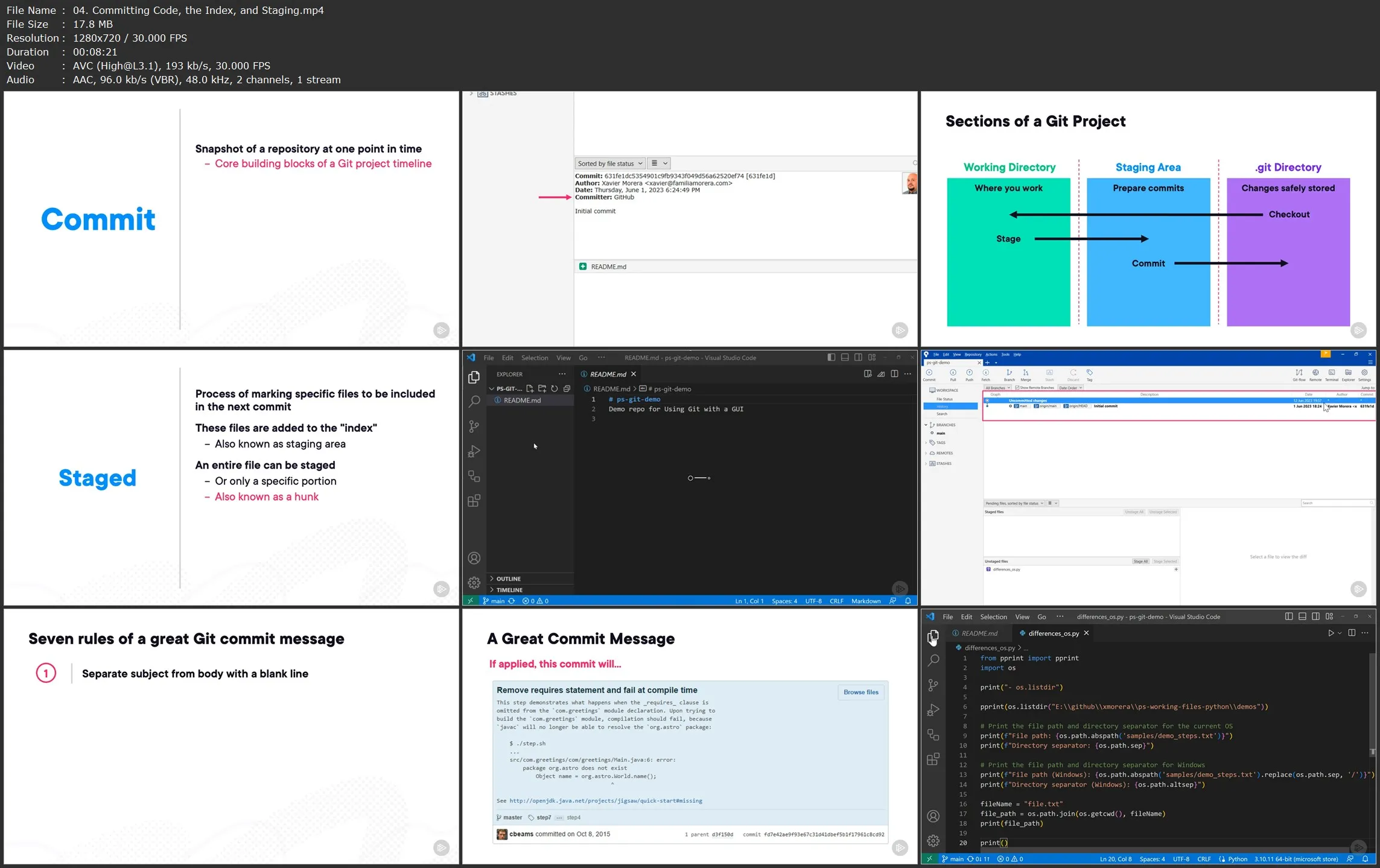1380x868 pixels.
Task: Open Sorted by file status dropdown
Action: pos(610,163)
